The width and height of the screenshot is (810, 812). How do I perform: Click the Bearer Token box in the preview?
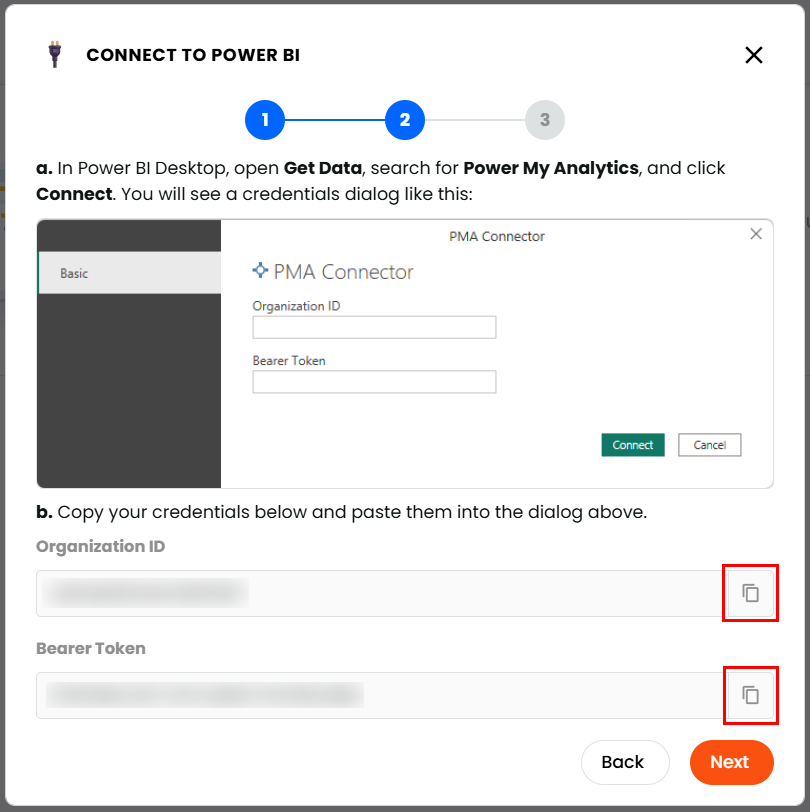(374, 382)
